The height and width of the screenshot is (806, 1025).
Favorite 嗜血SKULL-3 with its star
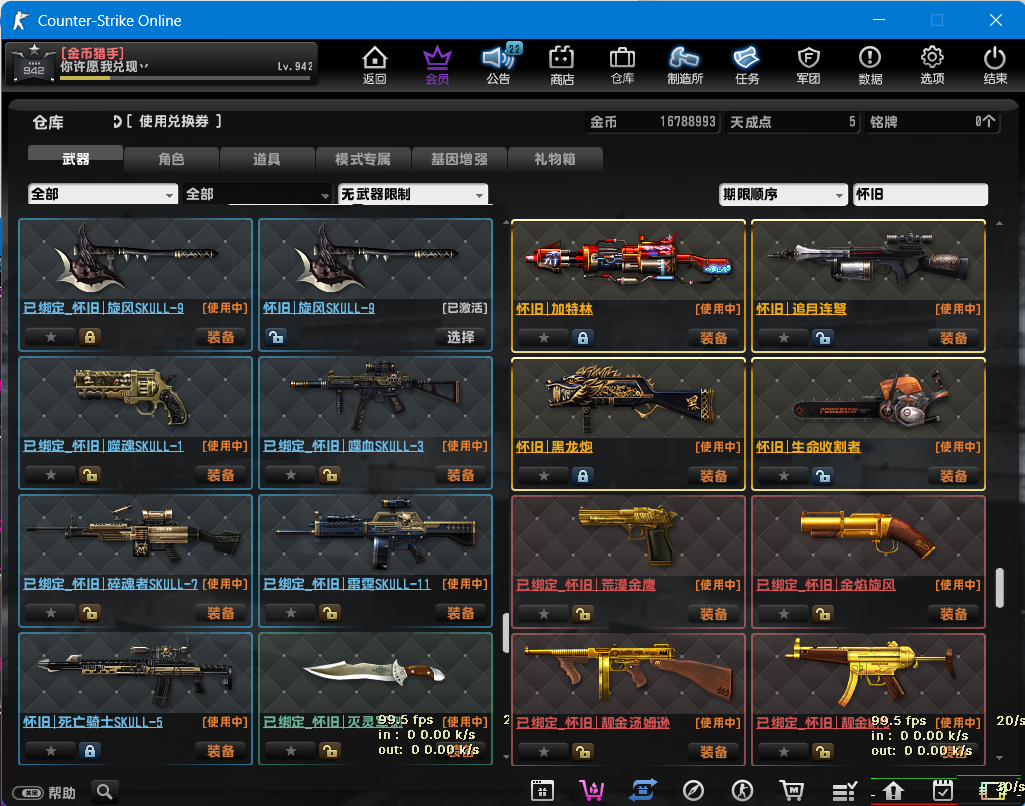click(291, 475)
